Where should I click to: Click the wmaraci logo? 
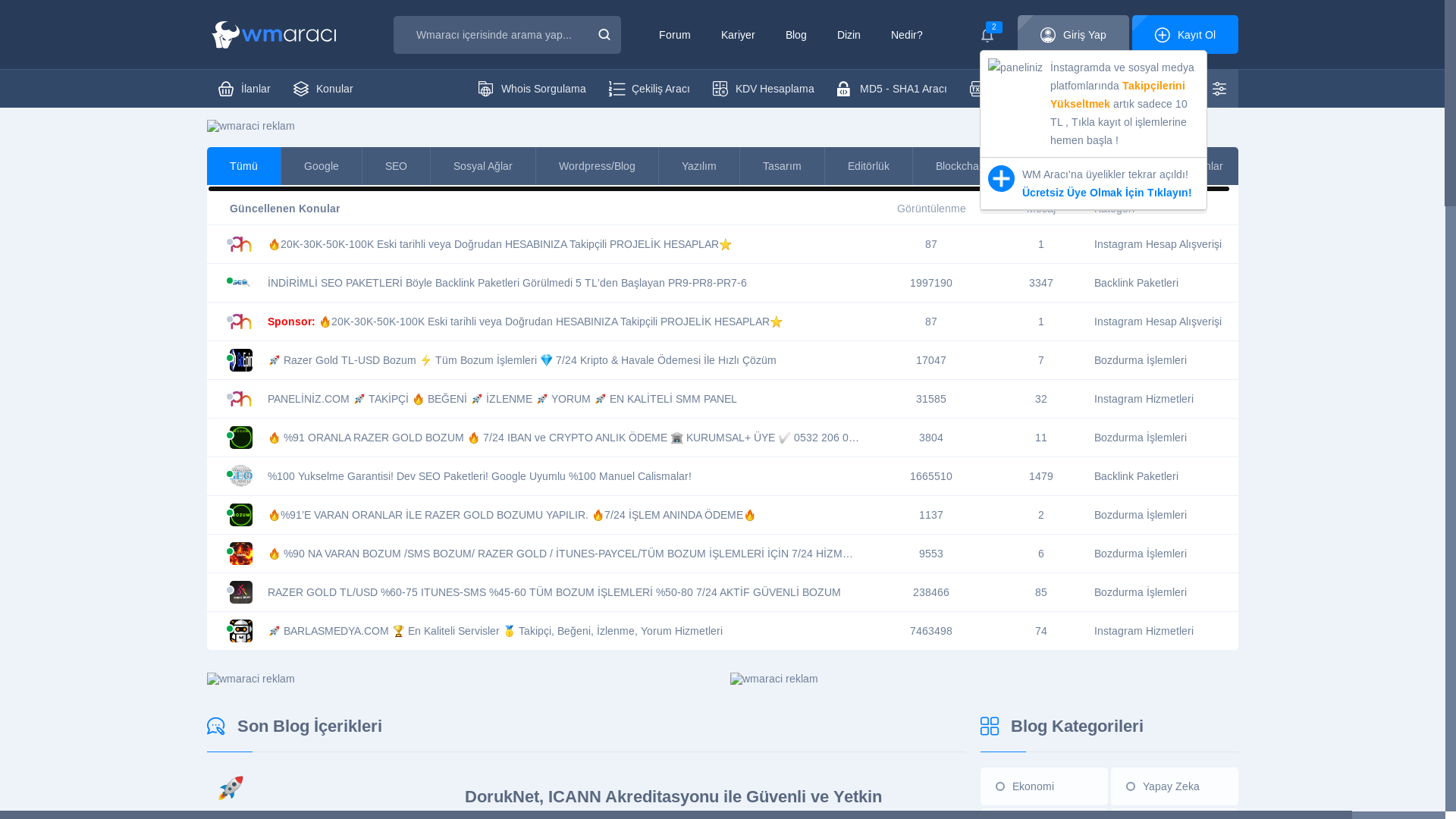click(274, 35)
